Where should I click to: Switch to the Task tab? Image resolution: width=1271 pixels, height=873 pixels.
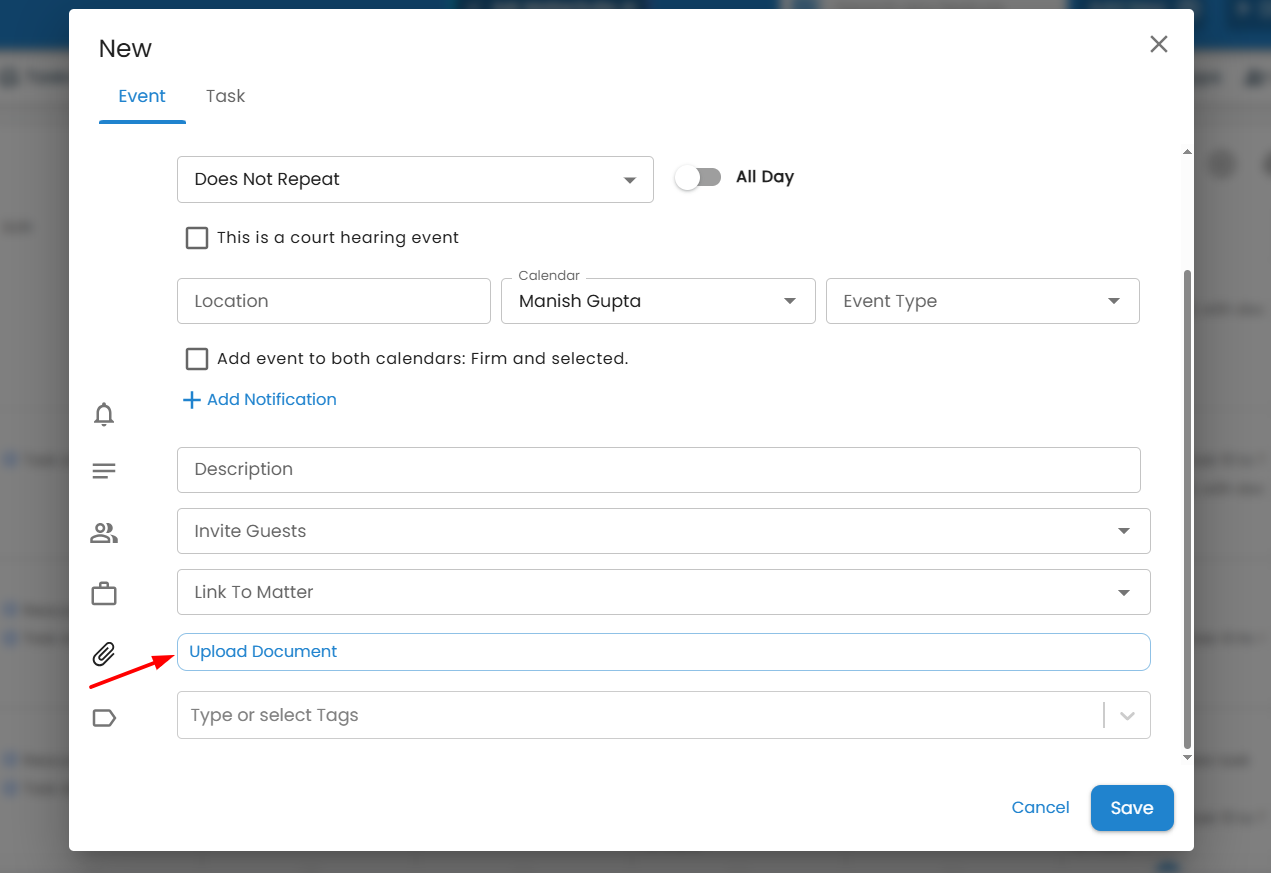(x=225, y=96)
